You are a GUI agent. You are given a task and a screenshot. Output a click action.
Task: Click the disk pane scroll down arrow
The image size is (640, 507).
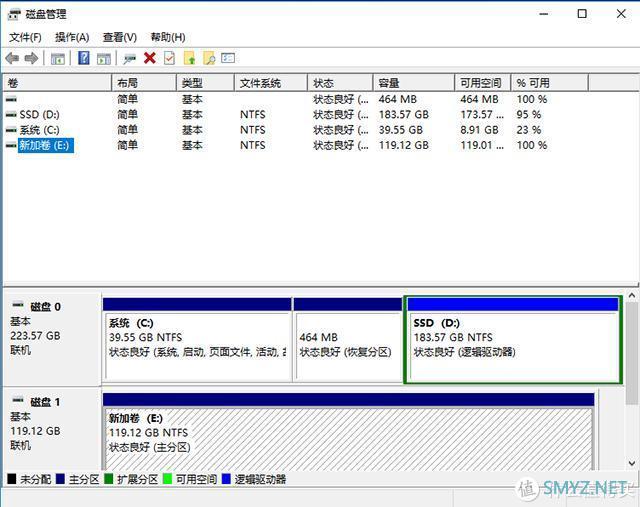click(x=632, y=463)
